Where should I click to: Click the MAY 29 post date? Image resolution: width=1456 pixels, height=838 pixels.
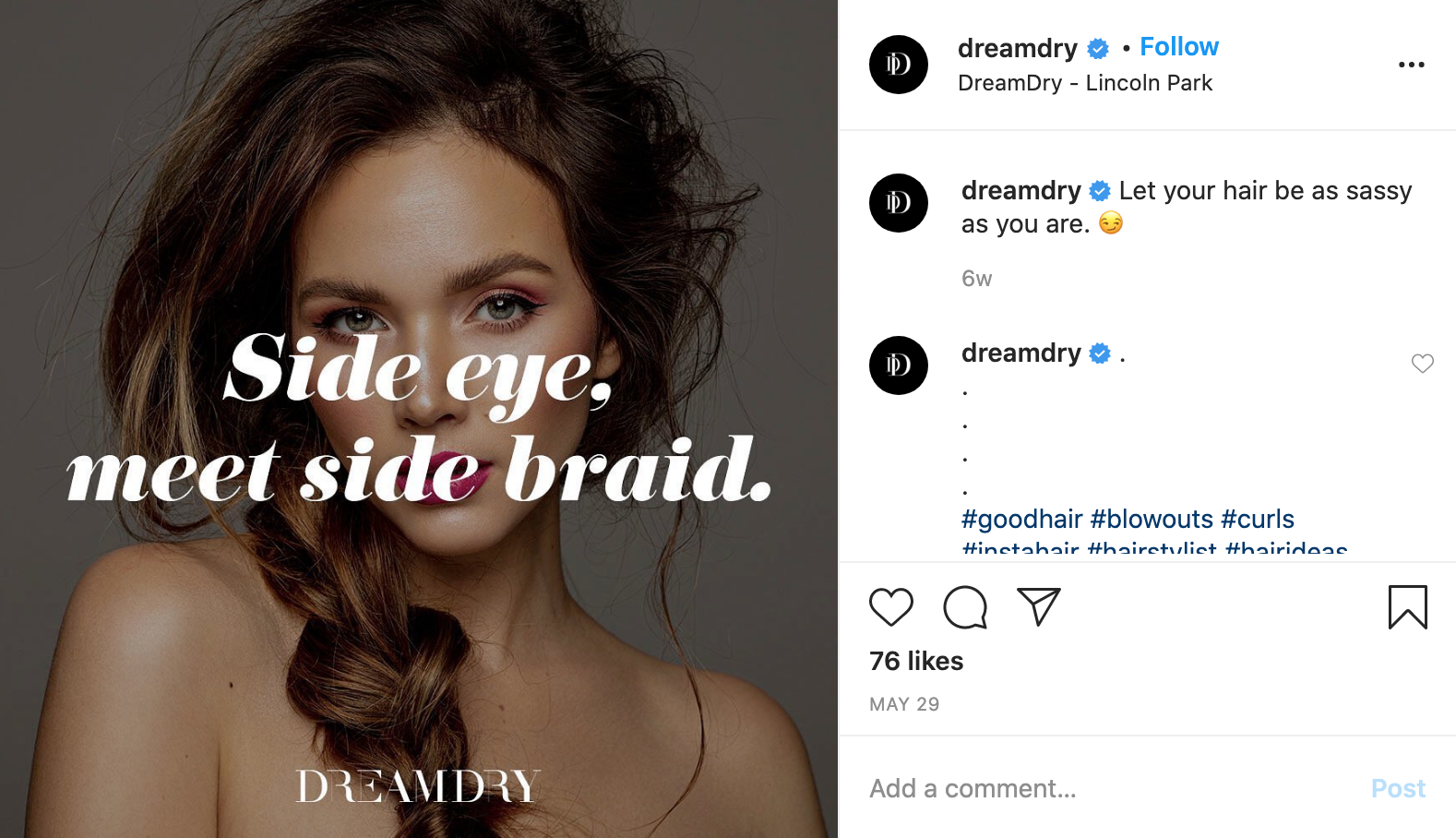[x=904, y=704]
